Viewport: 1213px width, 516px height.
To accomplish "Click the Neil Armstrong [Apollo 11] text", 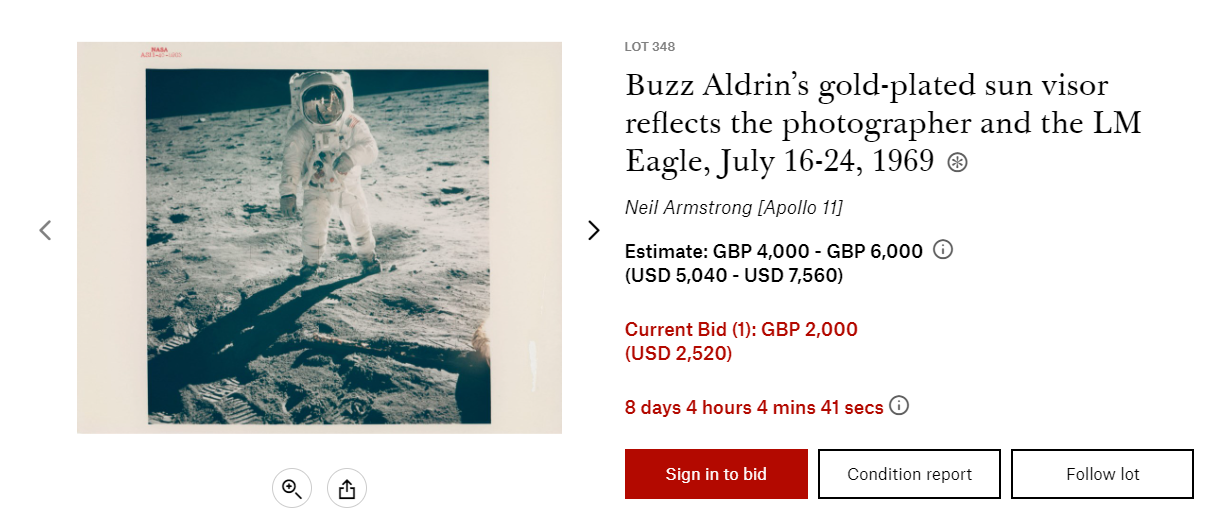I will point(733,208).
